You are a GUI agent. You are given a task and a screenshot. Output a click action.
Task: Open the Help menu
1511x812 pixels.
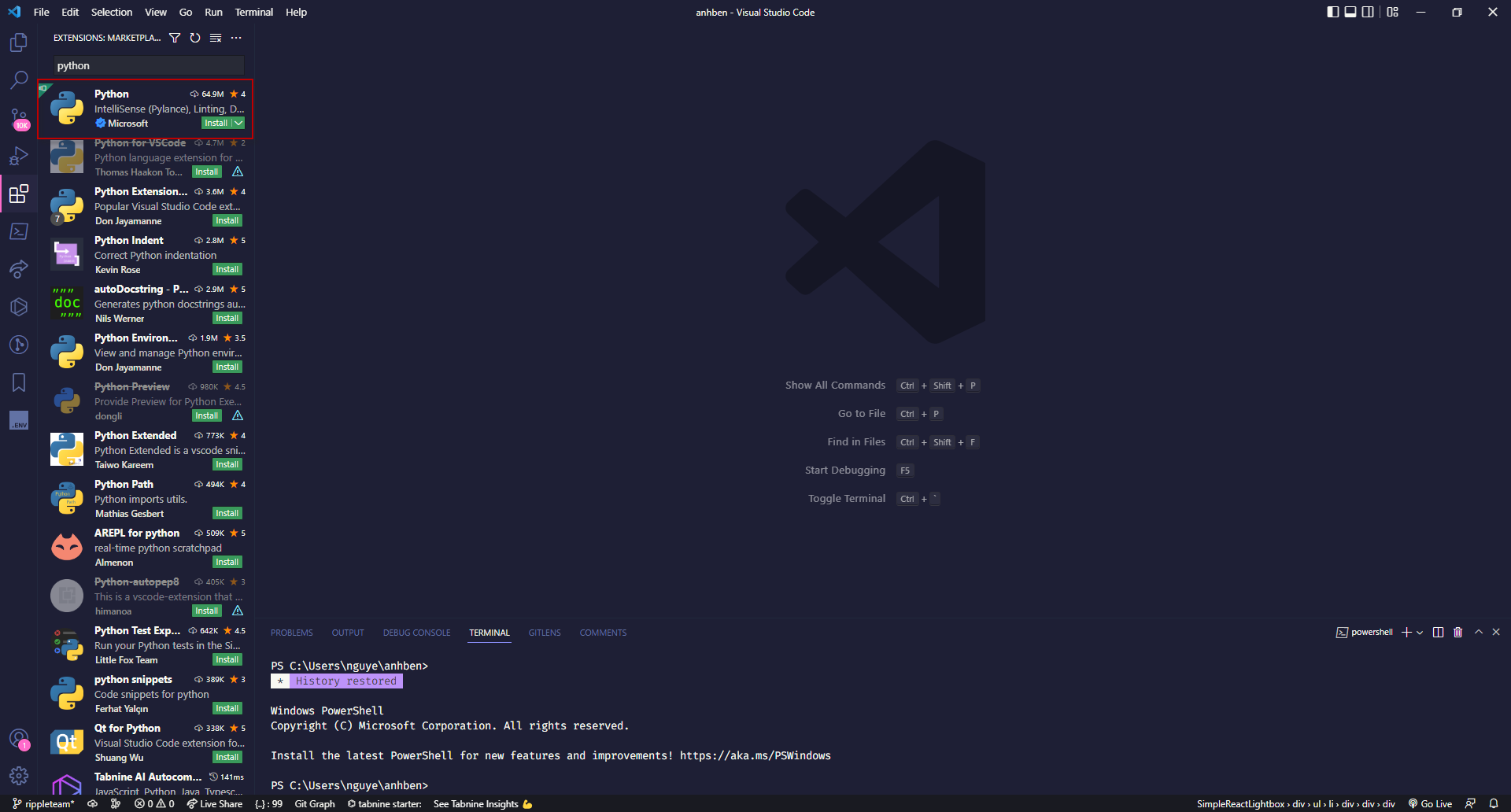pyautogui.click(x=296, y=12)
